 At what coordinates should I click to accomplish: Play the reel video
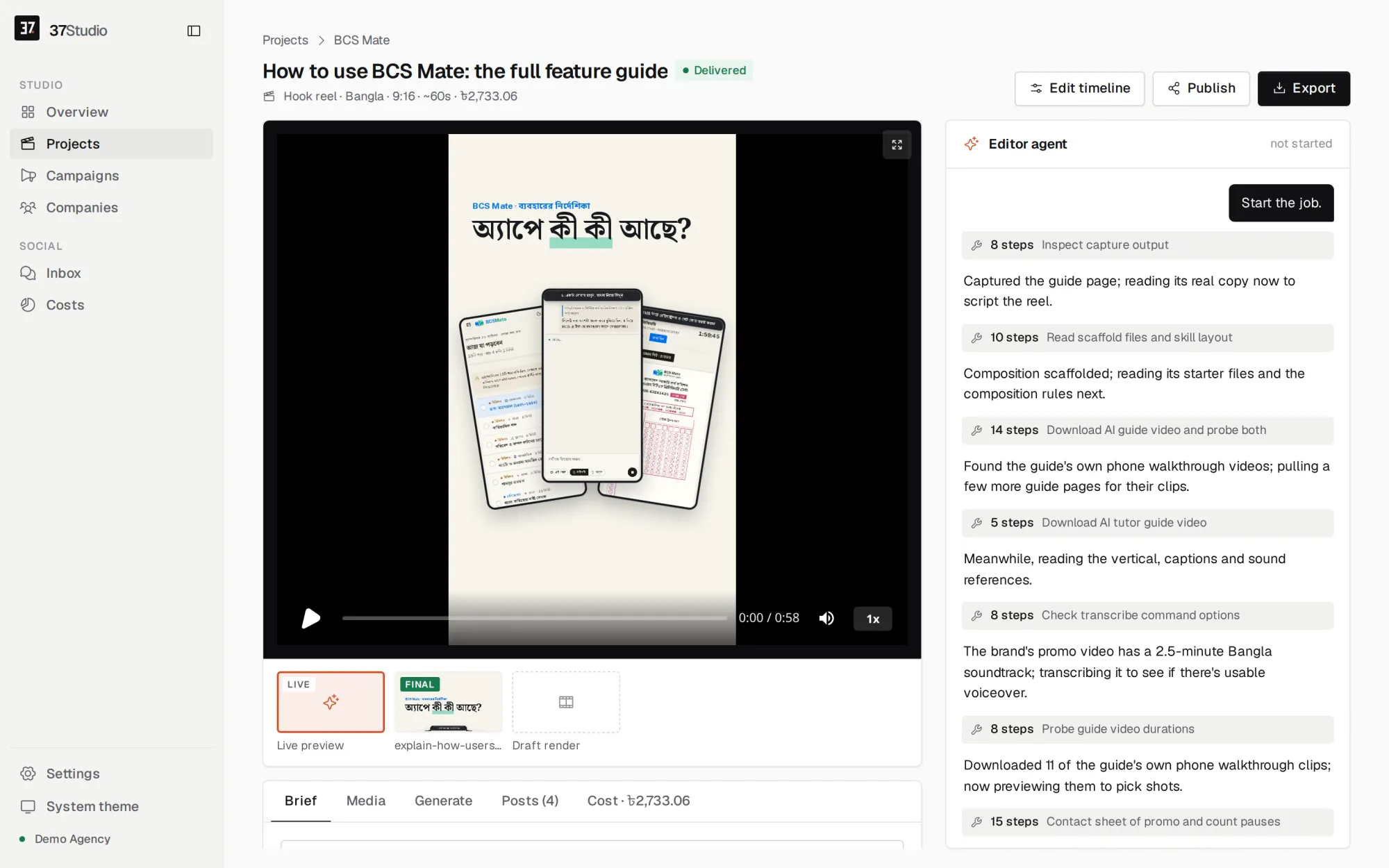point(310,618)
